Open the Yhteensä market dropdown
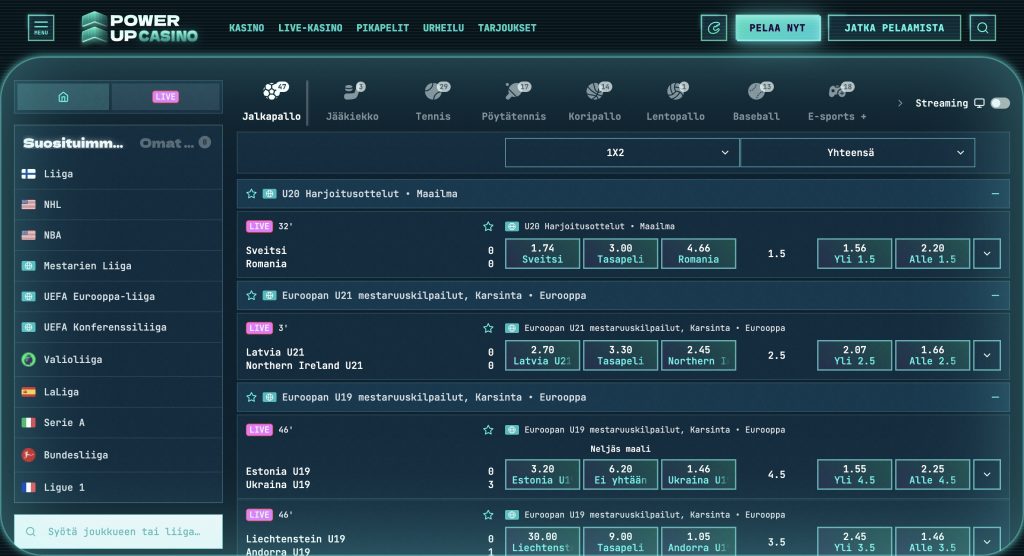1024x556 pixels. tap(857, 152)
